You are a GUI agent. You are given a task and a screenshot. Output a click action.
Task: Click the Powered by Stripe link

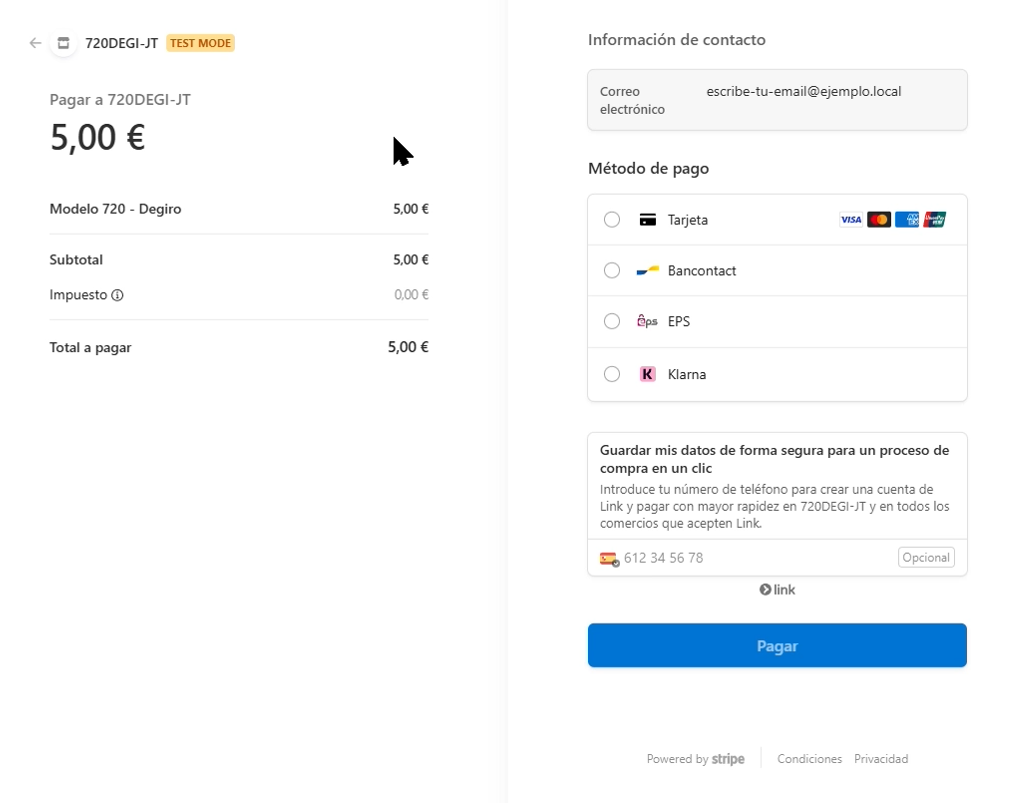click(x=695, y=759)
